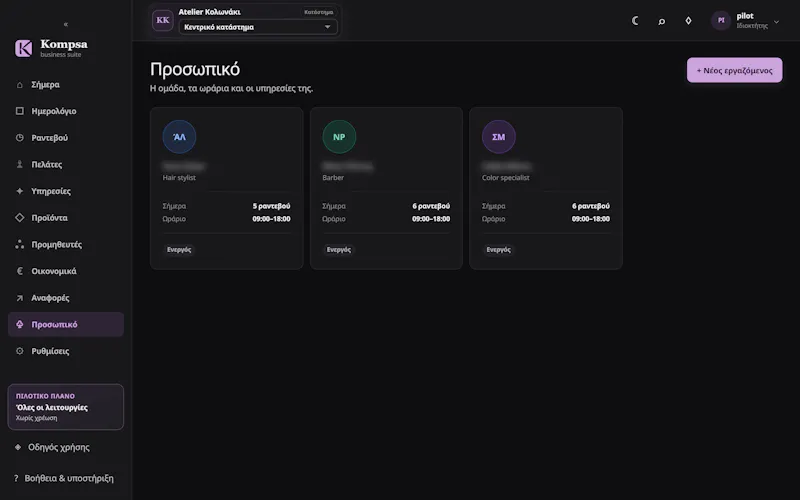This screenshot has width=800, height=500.
Task: Click the 5 ραντεβού count text
Action: tap(271, 206)
